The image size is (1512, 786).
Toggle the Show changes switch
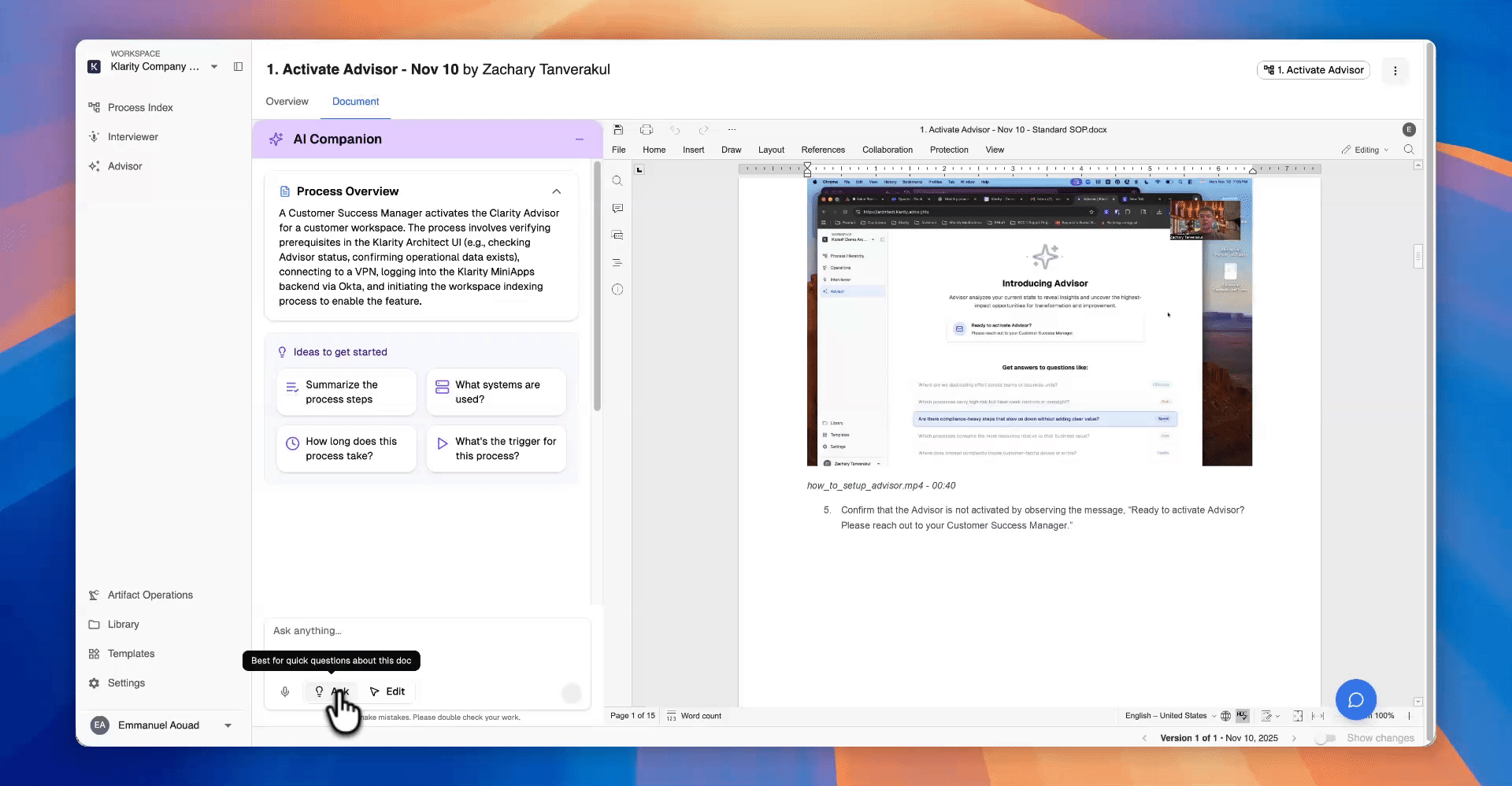click(x=1326, y=739)
